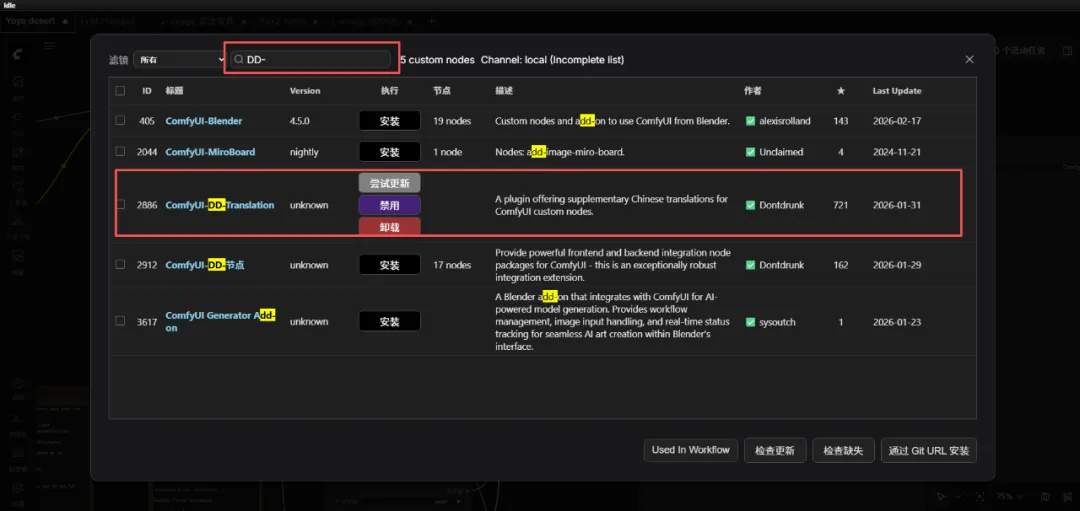Close the custom nodes manager dialog
Screen dimensions: 1080x511
click(x=969, y=60)
